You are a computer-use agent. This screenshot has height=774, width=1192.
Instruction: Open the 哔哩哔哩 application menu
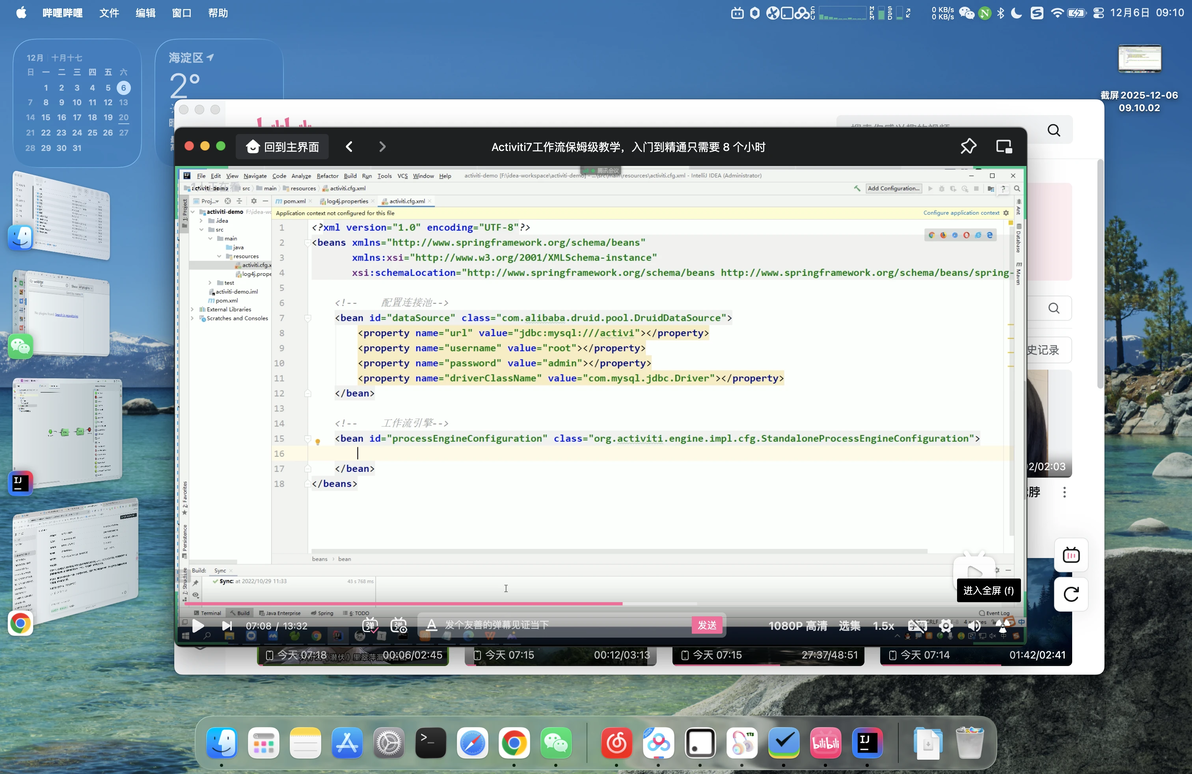coord(62,13)
